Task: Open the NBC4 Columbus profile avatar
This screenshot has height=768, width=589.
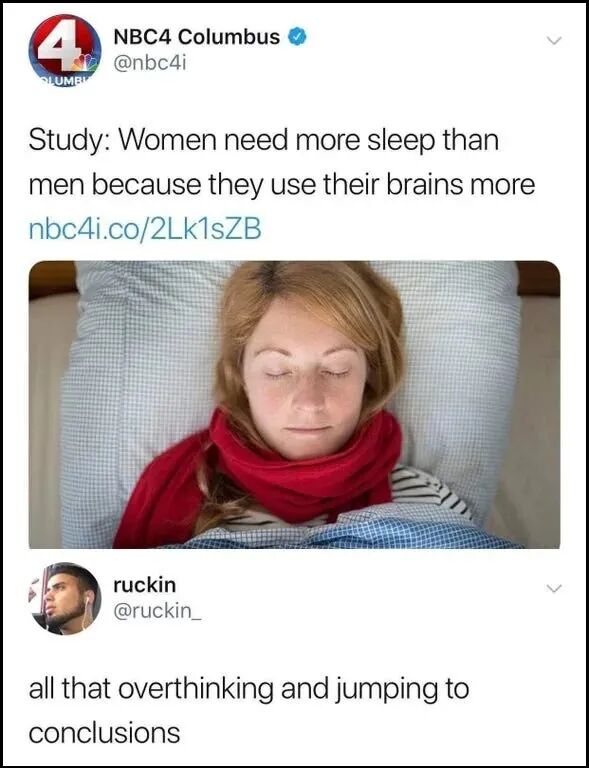Action: click(x=65, y=50)
